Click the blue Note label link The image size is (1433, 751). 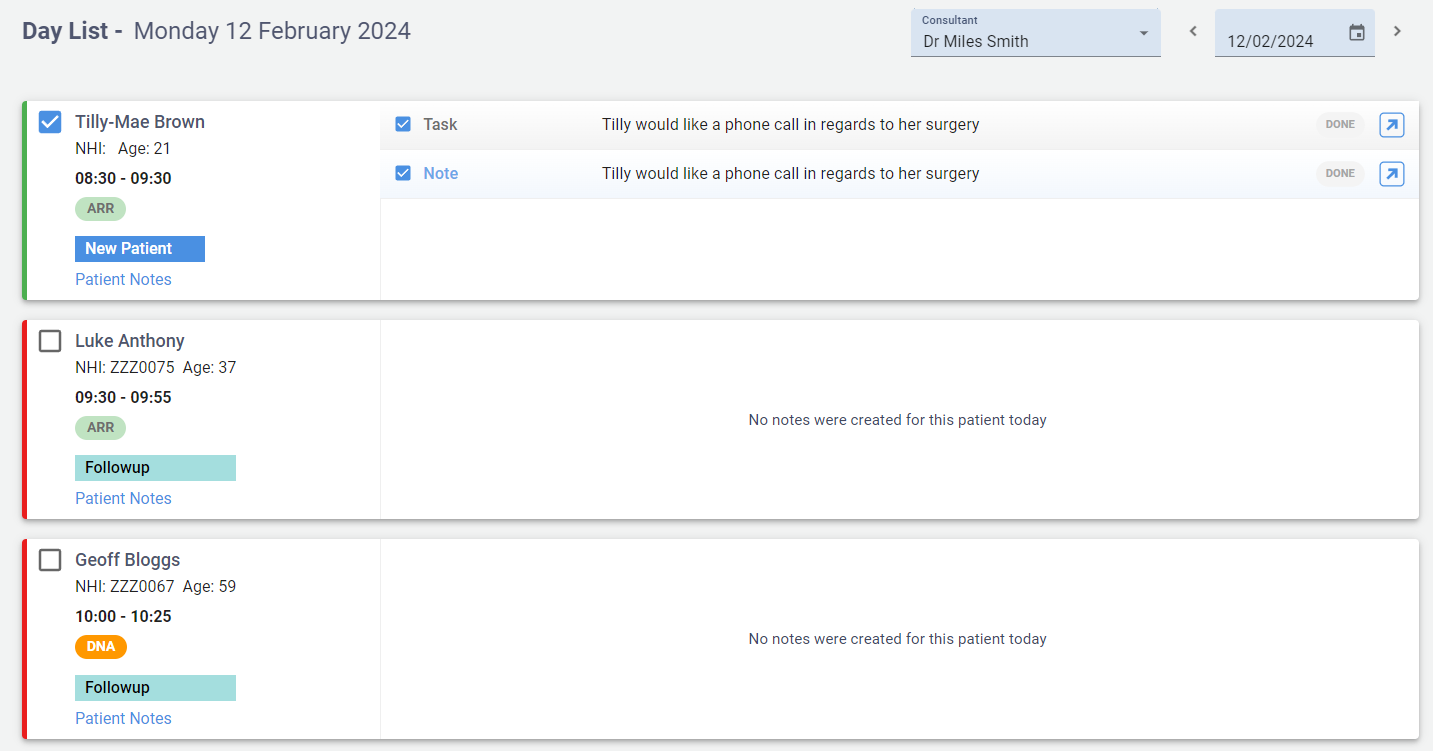(440, 174)
